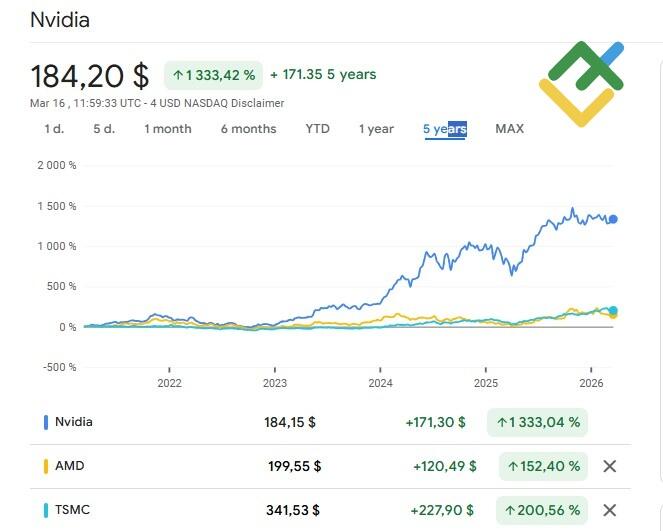Click AMD price 199,55 $
This screenshot has width=663, height=531.
(295, 466)
